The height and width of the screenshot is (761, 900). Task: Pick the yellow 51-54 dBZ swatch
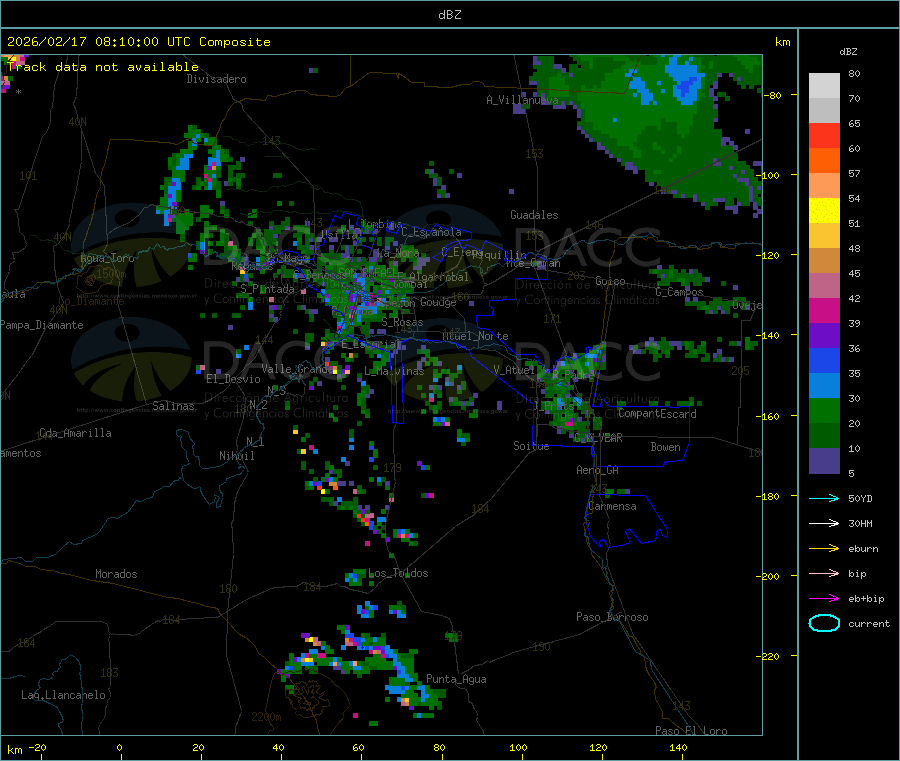824,211
